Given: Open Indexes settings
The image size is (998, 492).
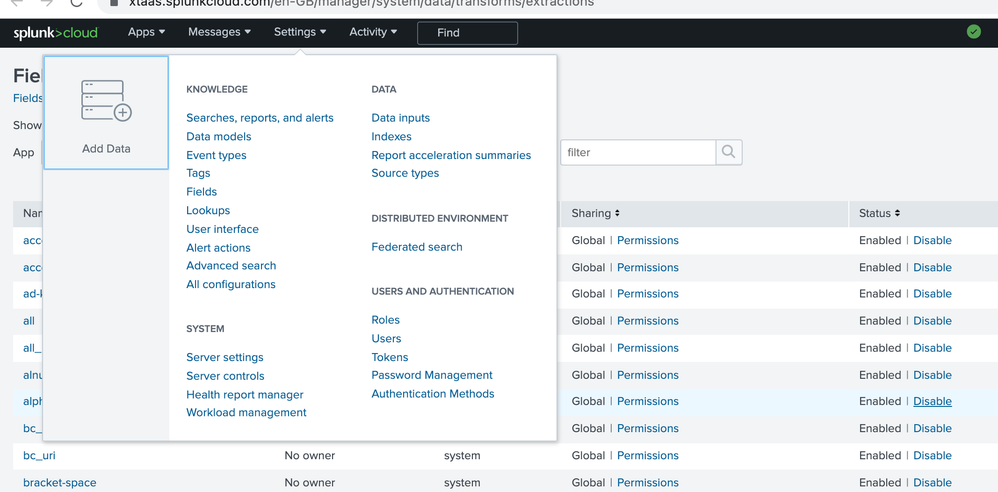Looking at the screenshot, I should (391, 136).
